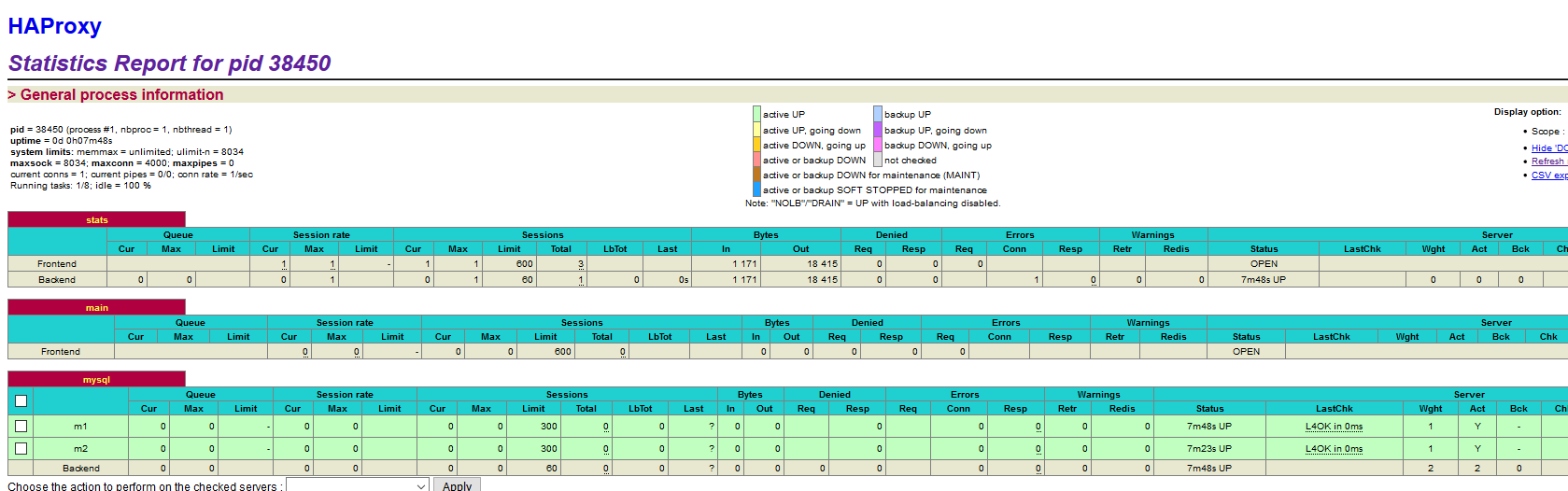Click OPEN status in main Frontend row
Screen dimensions: 1568x491
[1246, 352]
